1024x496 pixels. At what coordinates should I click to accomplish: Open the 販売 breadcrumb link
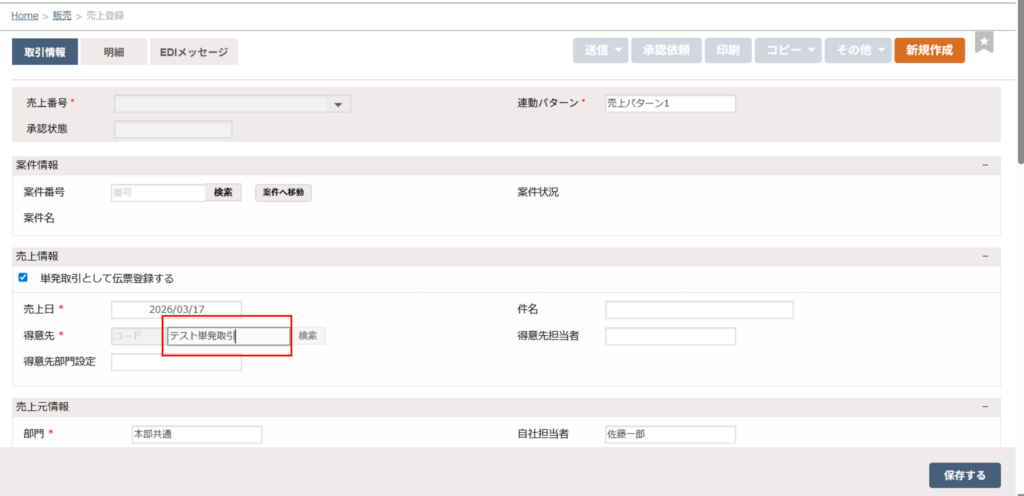pos(62,16)
